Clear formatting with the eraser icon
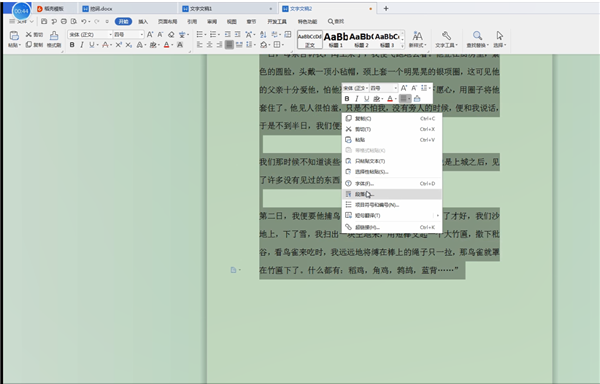 (171, 34)
